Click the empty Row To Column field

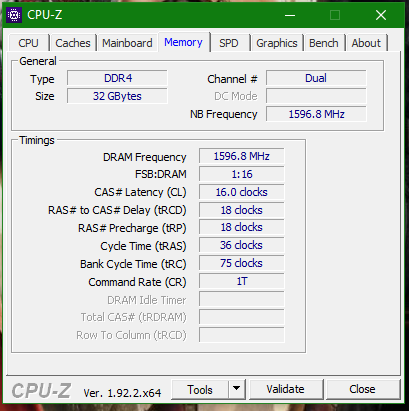coord(242,335)
